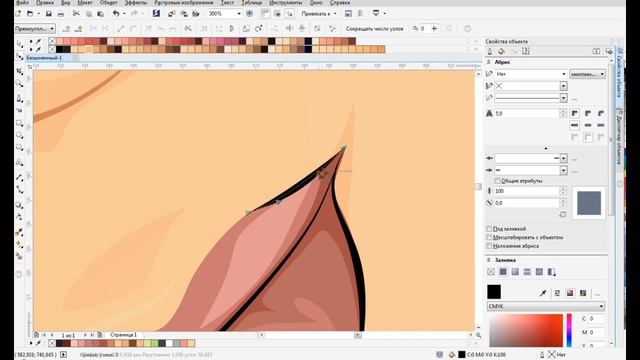
Task: Click the Open folder icon
Action: (30, 14)
